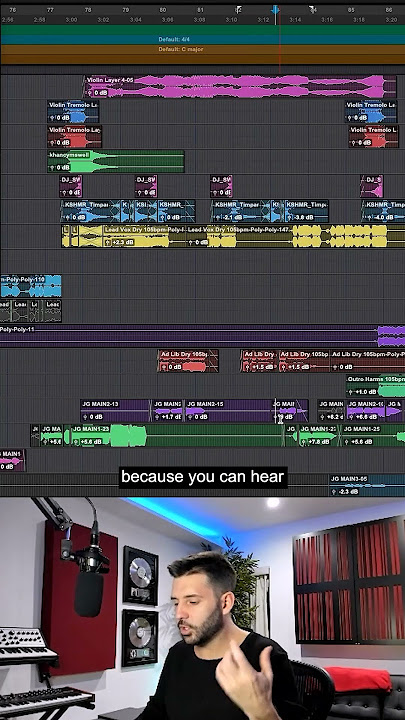Click the clip gain fader icon on Violin Layer 4-05

(90, 93)
